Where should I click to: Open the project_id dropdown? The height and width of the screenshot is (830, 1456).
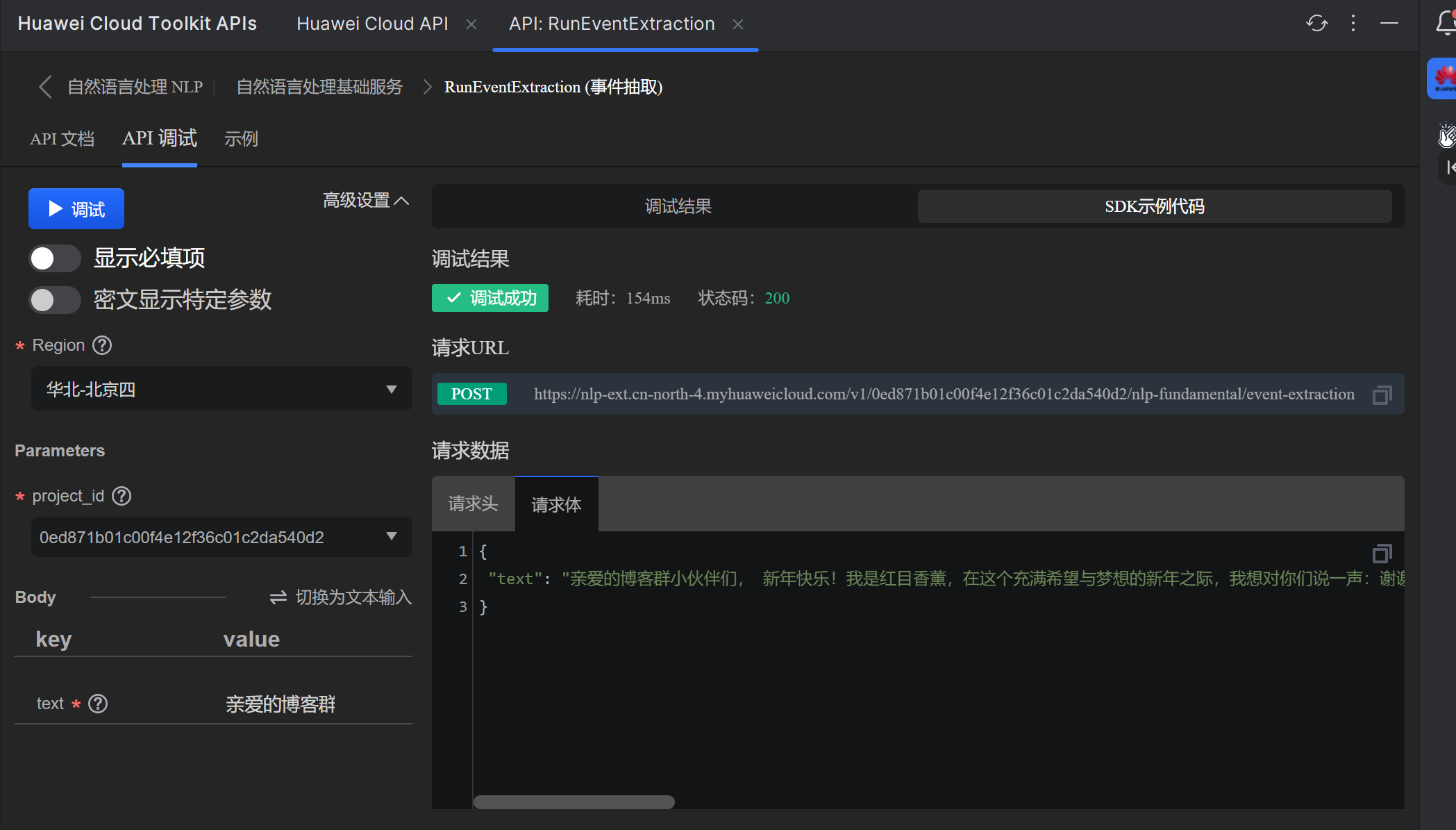tap(221, 537)
